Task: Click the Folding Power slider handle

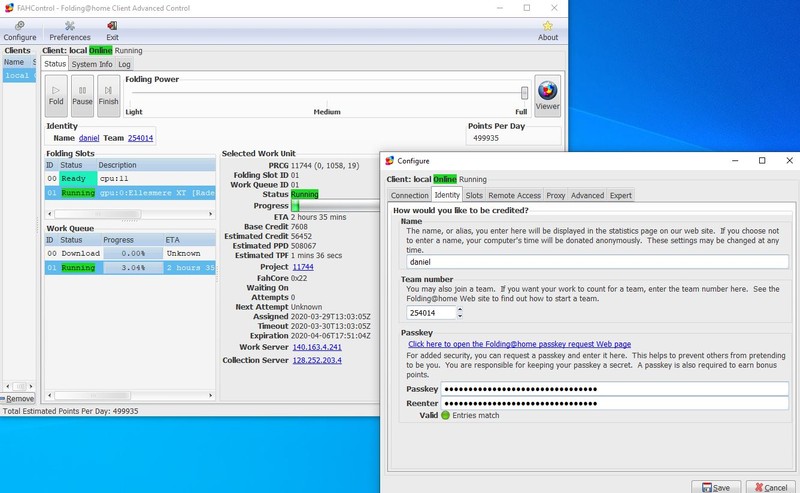Action: (x=524, y=92)
